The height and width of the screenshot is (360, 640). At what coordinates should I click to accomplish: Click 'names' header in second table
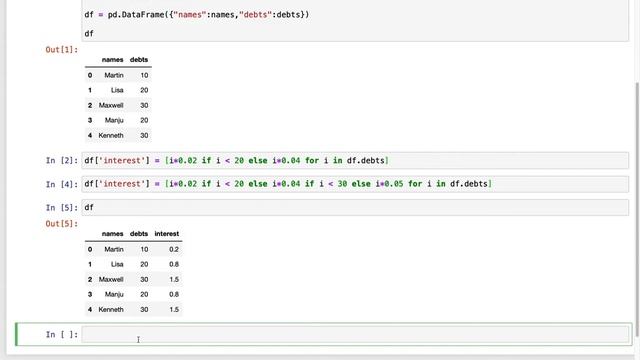(x=112, y=234)
